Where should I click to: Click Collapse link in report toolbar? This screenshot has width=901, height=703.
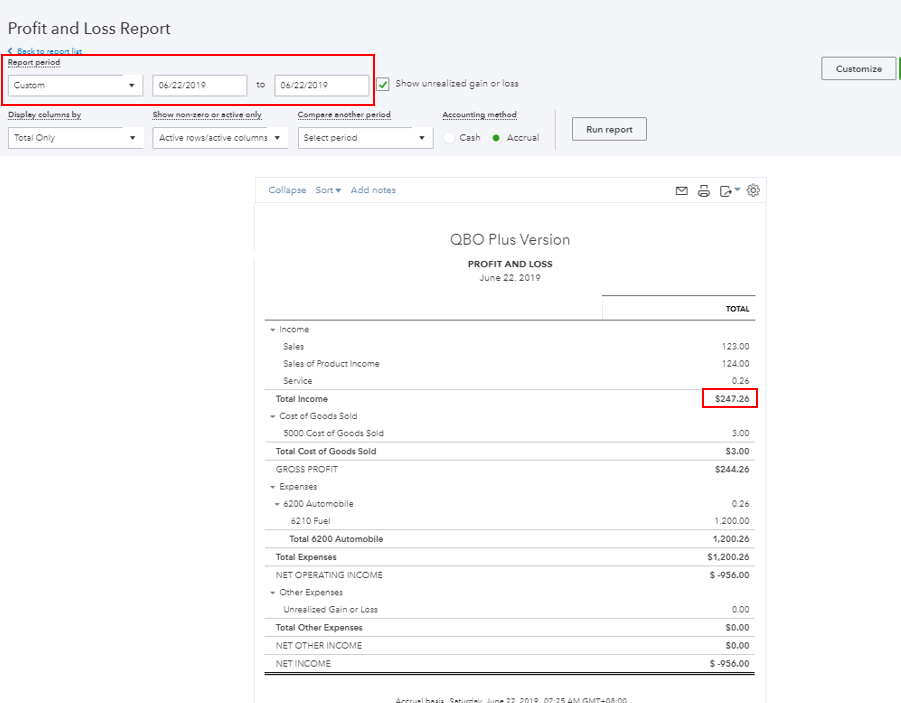coord(287,190)
